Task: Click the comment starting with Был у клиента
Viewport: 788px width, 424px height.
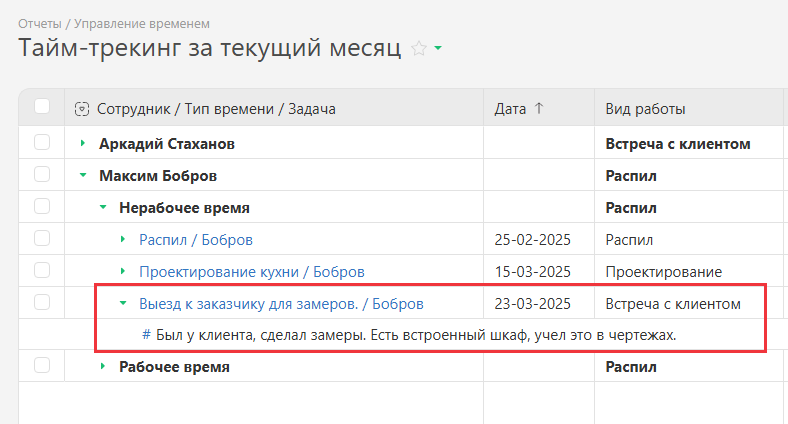Action: [416, 335]
